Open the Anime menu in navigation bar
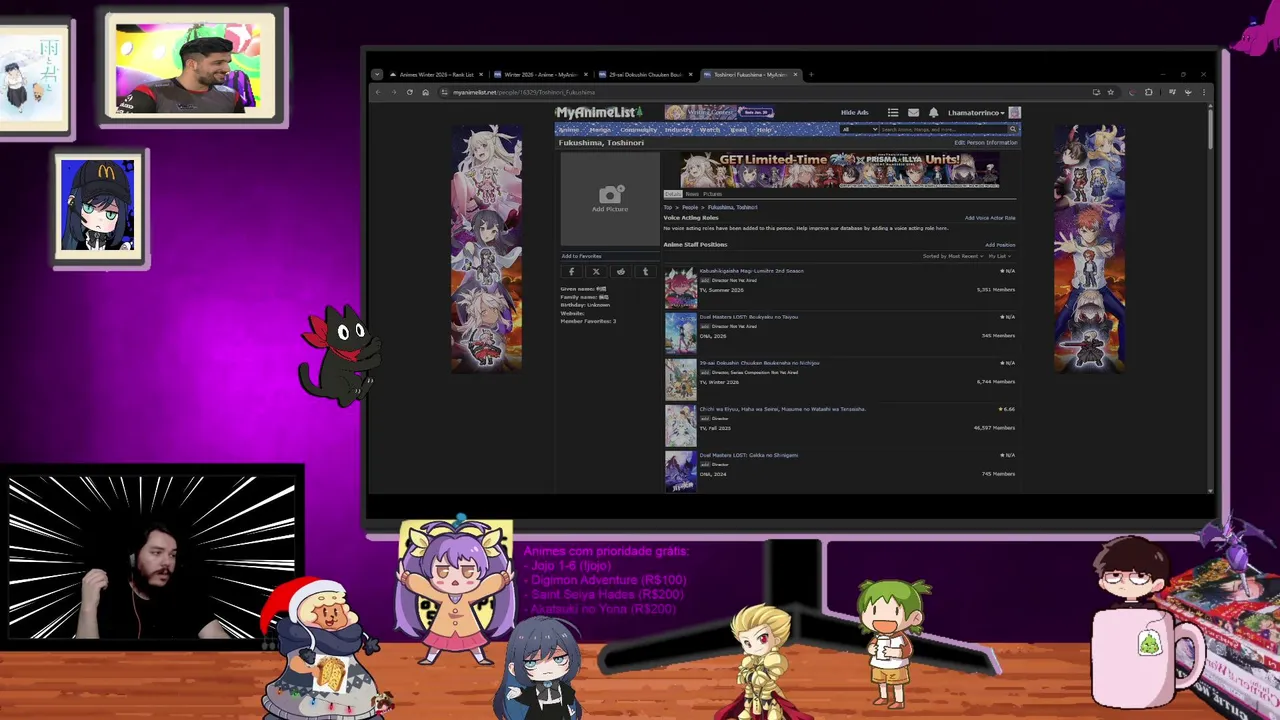 tap(568, 130)
